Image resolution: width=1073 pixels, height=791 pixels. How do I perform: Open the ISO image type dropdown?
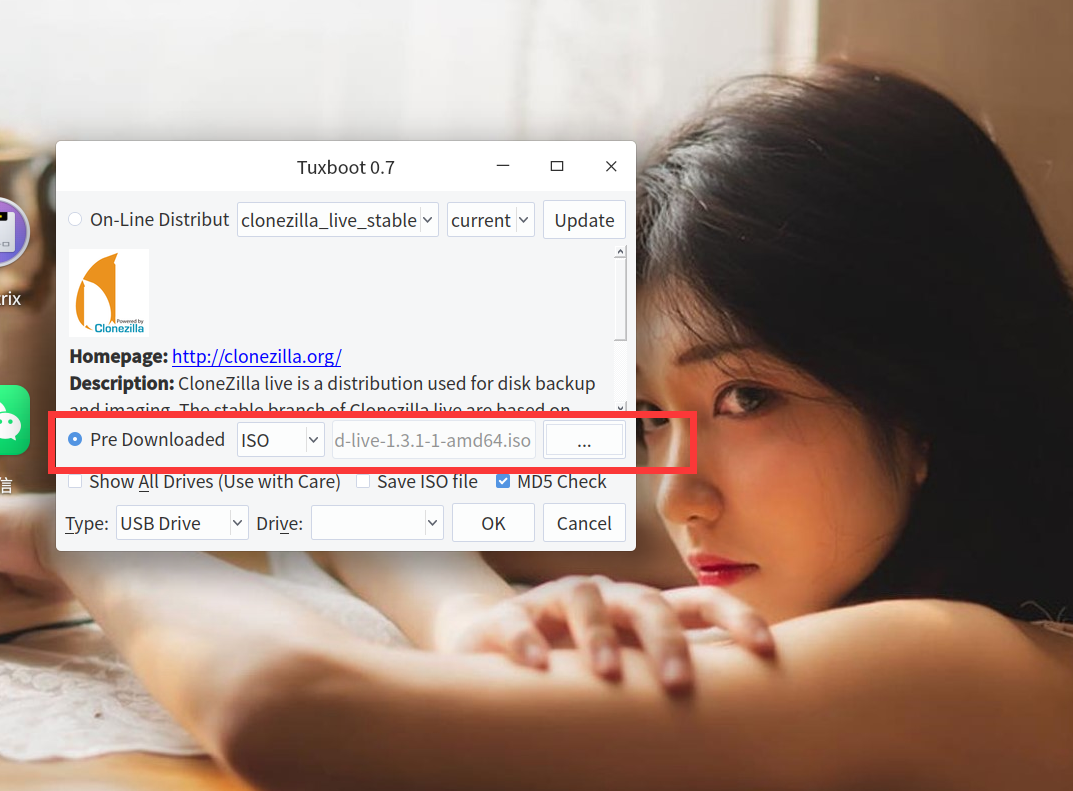[x=281, y=440]
